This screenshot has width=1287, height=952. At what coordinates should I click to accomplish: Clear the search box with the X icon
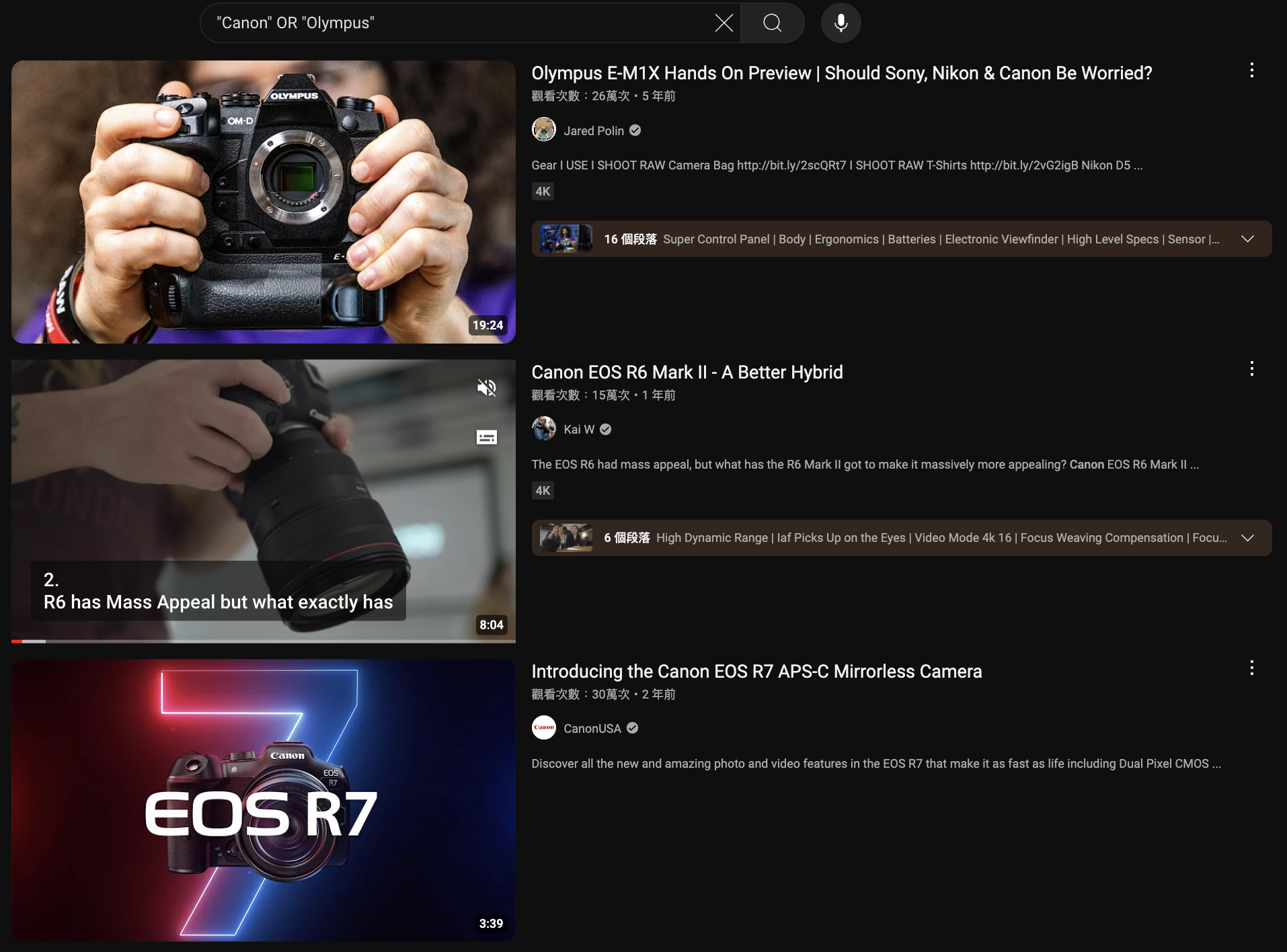(724, 23)
